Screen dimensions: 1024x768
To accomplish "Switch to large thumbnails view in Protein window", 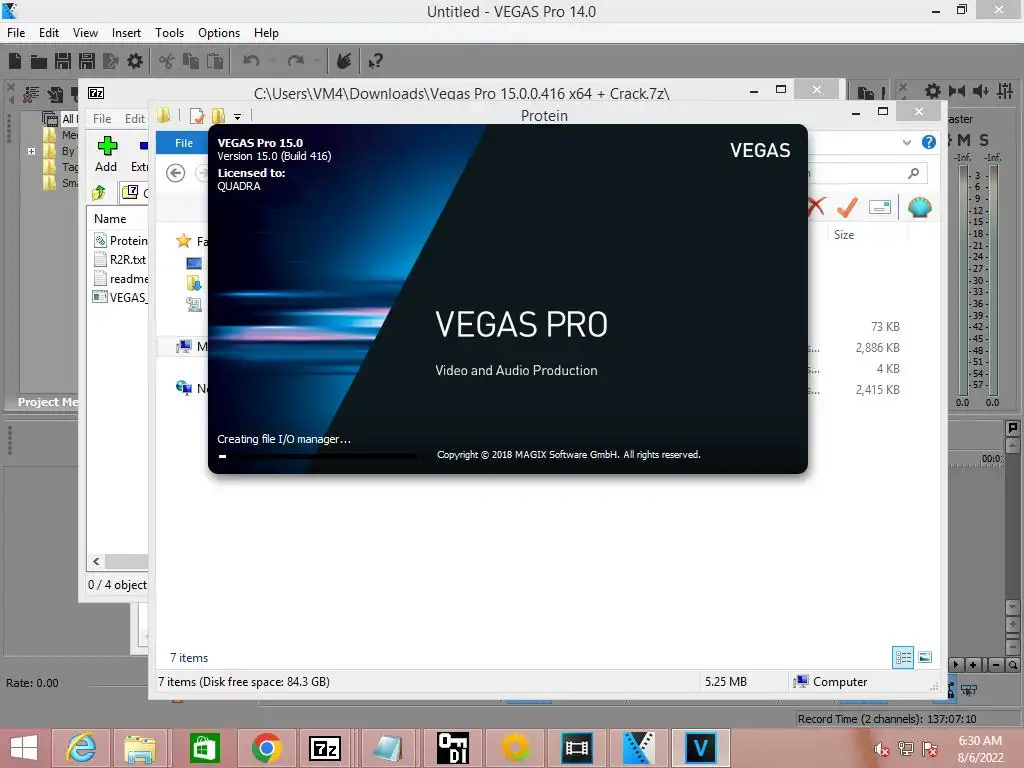I will (x=925, y=657).
